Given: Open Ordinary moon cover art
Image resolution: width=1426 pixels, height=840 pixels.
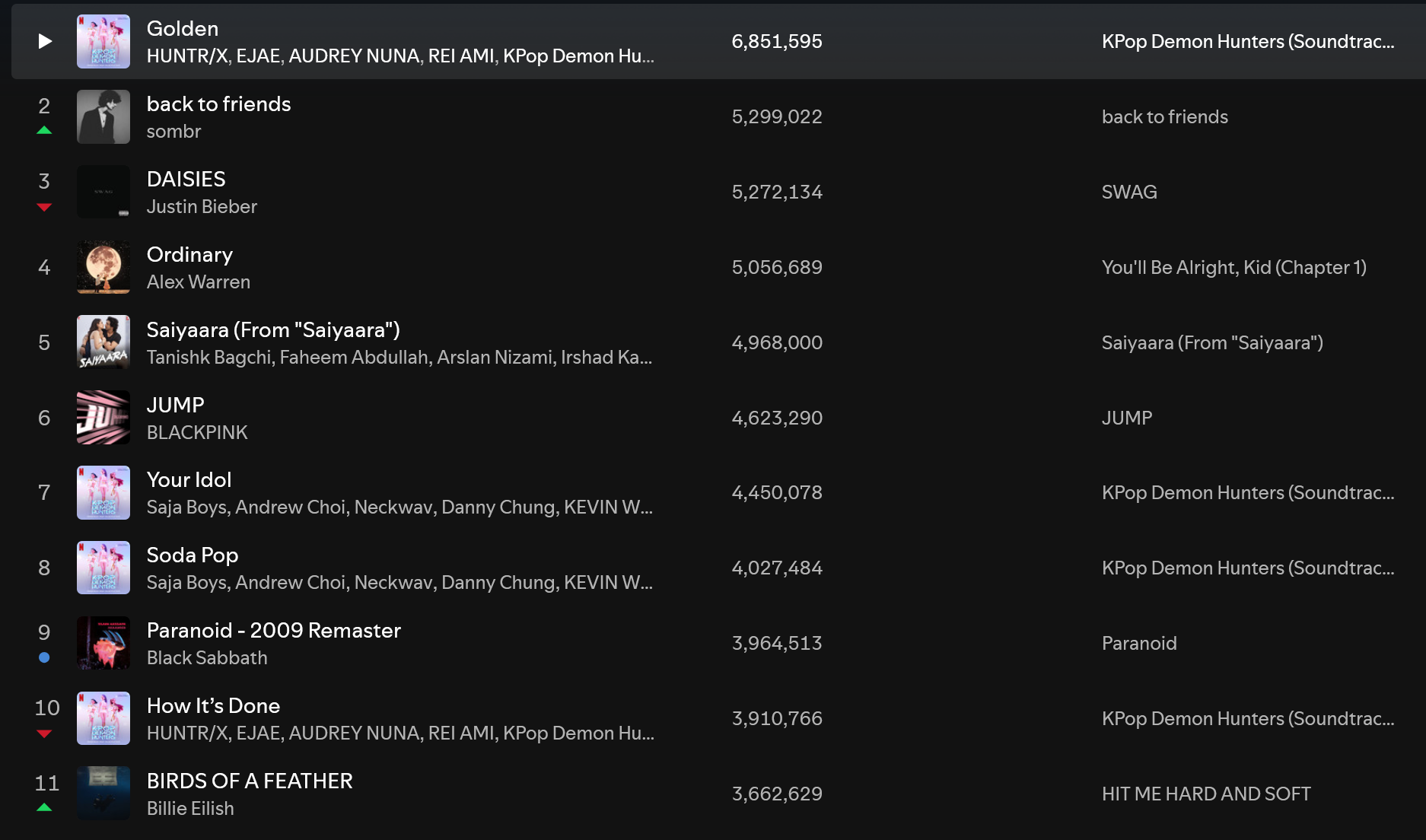Looking at the screenshot, I should coord(103,267).
